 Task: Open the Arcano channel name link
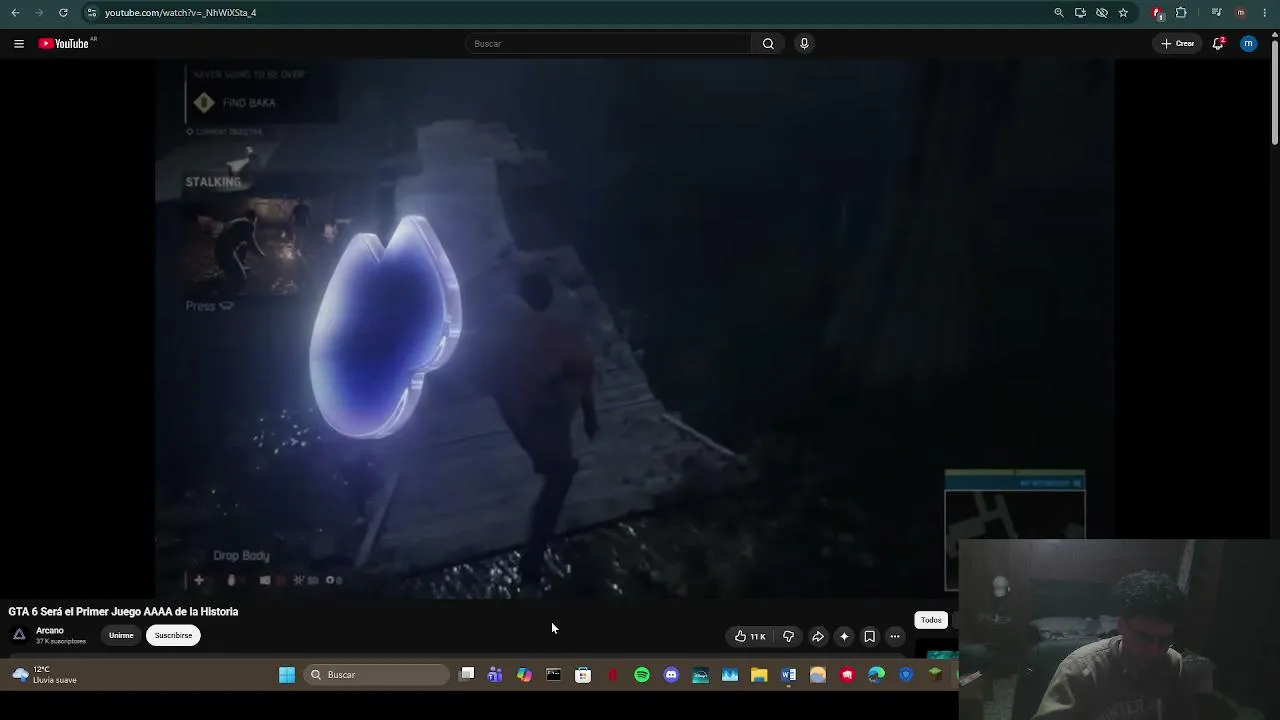[50, 631]
